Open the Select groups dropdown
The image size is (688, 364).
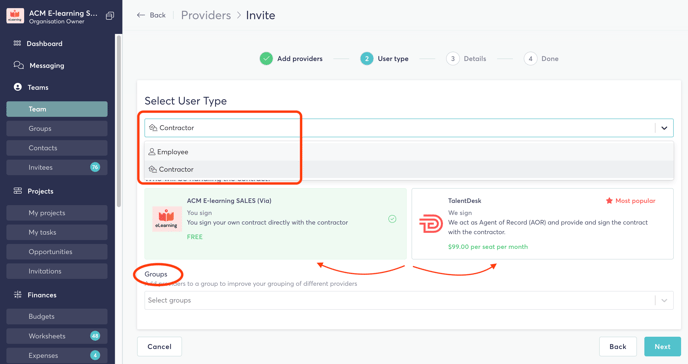click(x=408, y=300)
